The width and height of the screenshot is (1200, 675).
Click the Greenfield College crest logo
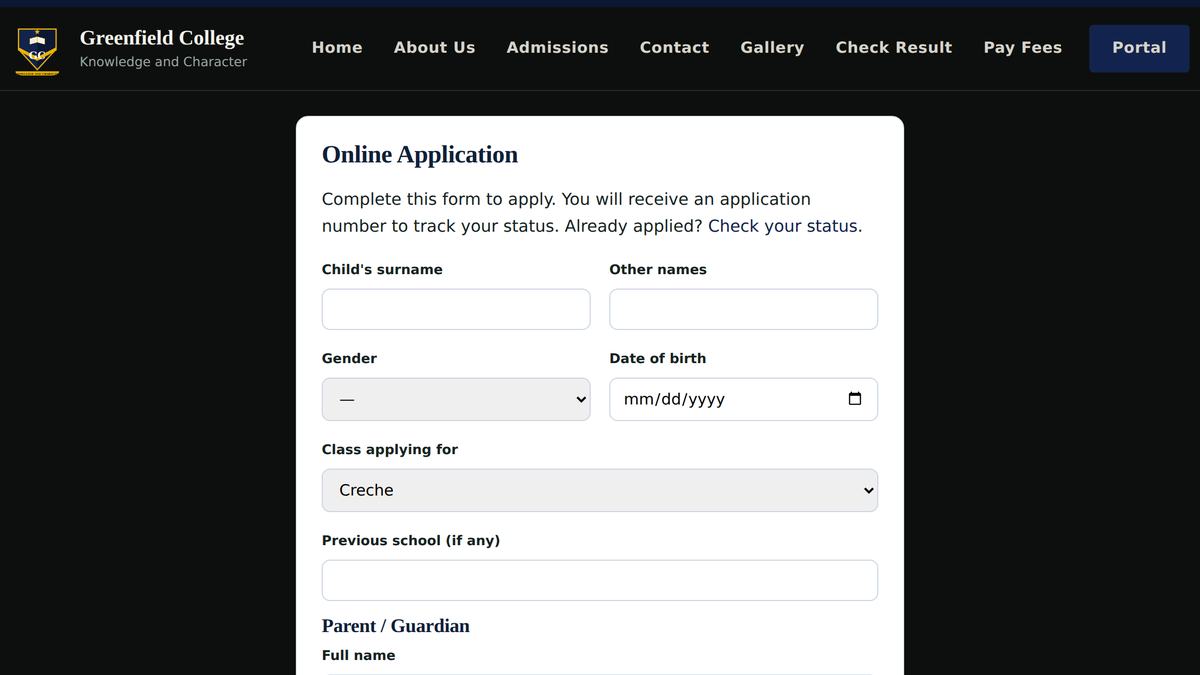37,50
